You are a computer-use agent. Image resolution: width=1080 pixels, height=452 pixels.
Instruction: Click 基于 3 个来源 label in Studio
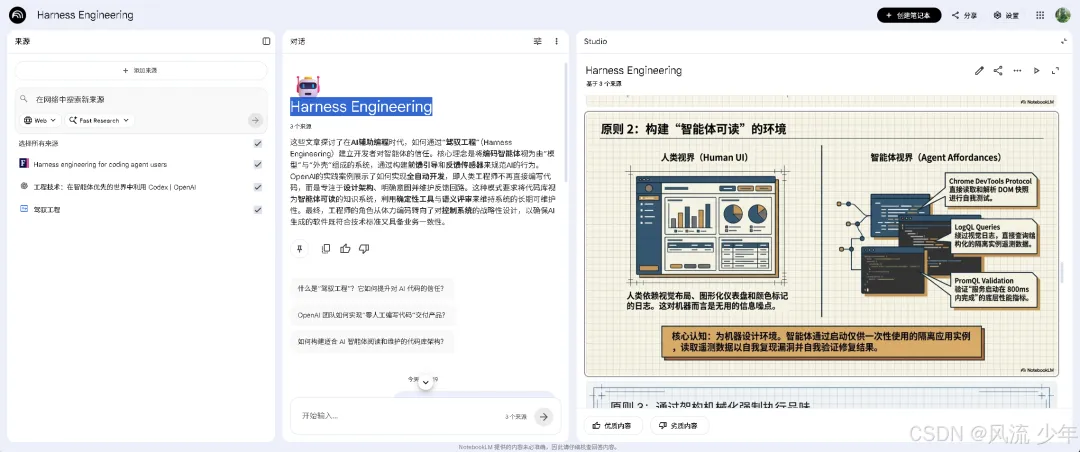603,83
